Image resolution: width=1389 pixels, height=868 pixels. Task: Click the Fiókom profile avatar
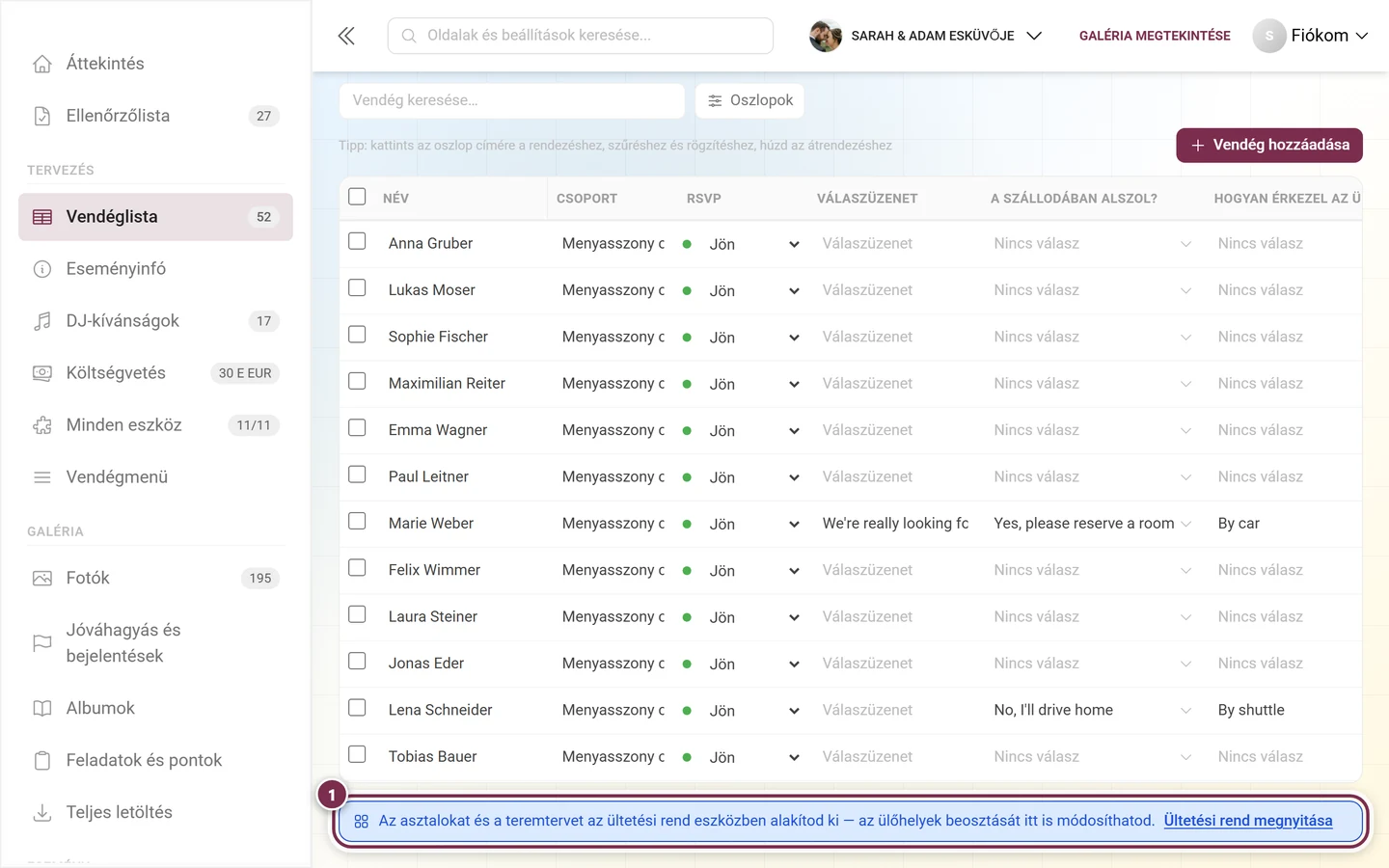coord(1269,36)
